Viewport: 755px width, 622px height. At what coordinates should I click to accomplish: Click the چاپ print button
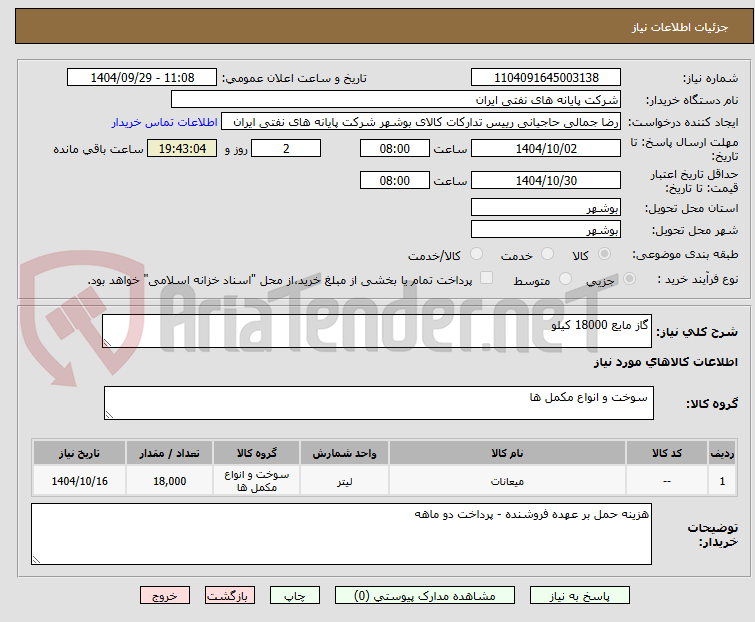295,596
